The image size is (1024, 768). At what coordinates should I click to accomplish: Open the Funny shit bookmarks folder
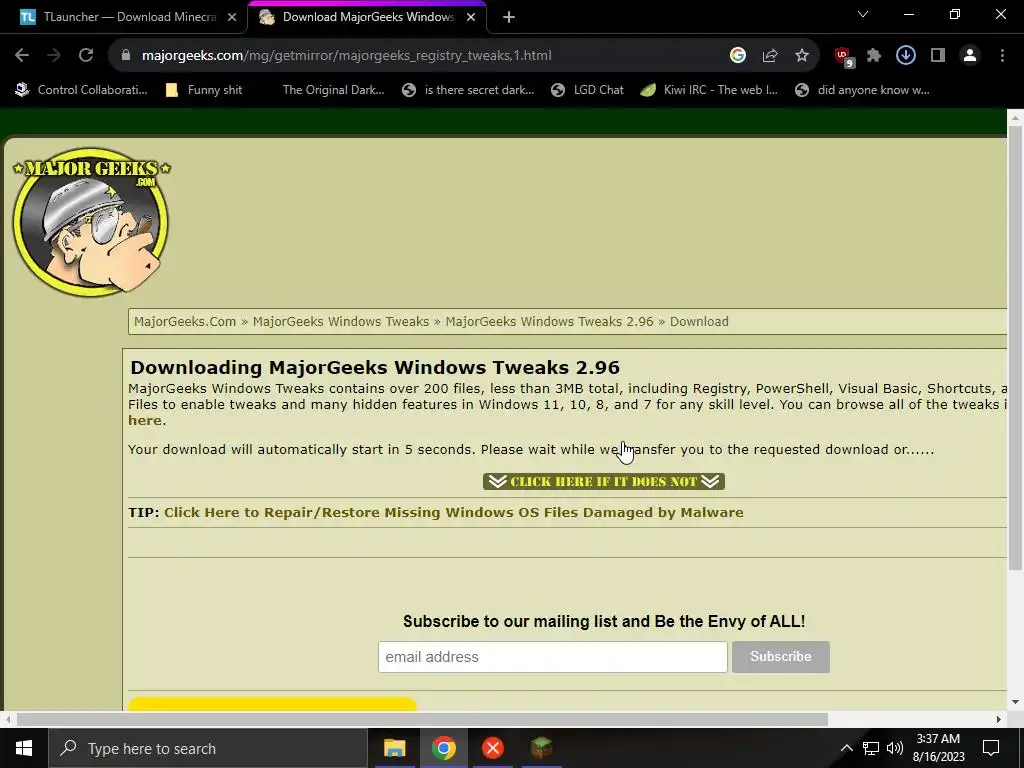[x=204, y=90]
